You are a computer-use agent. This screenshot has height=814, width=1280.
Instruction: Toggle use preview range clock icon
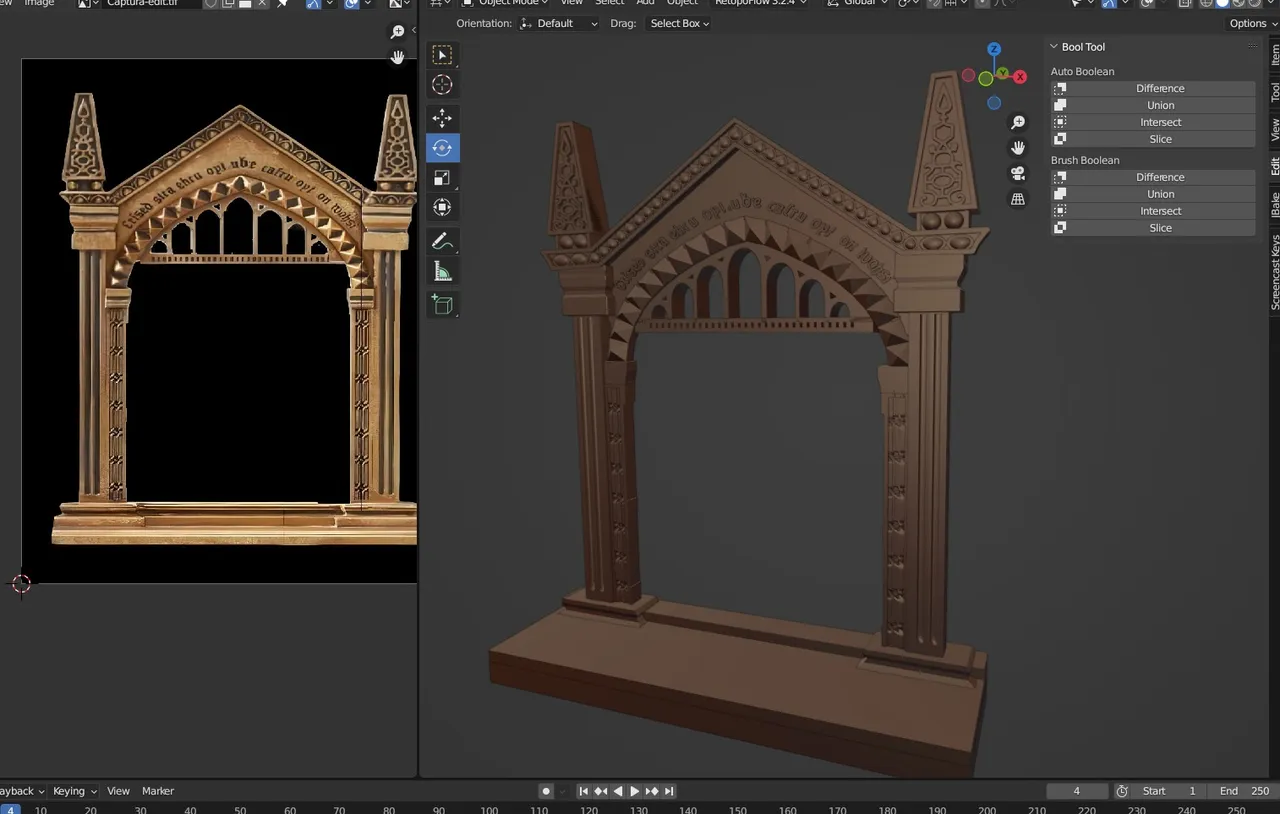click(x=1122, y=791)
